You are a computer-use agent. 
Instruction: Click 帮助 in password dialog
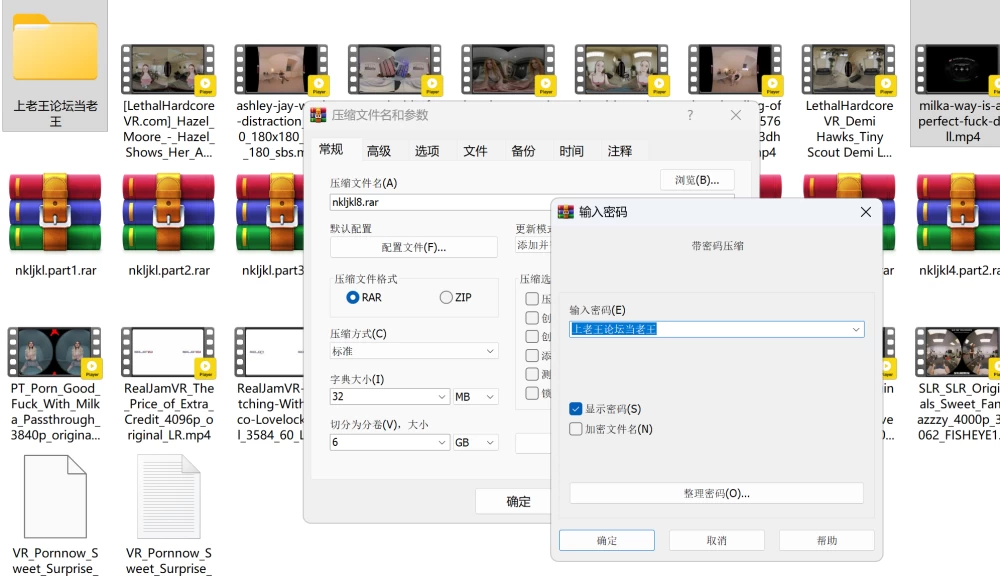click(827, 540)
